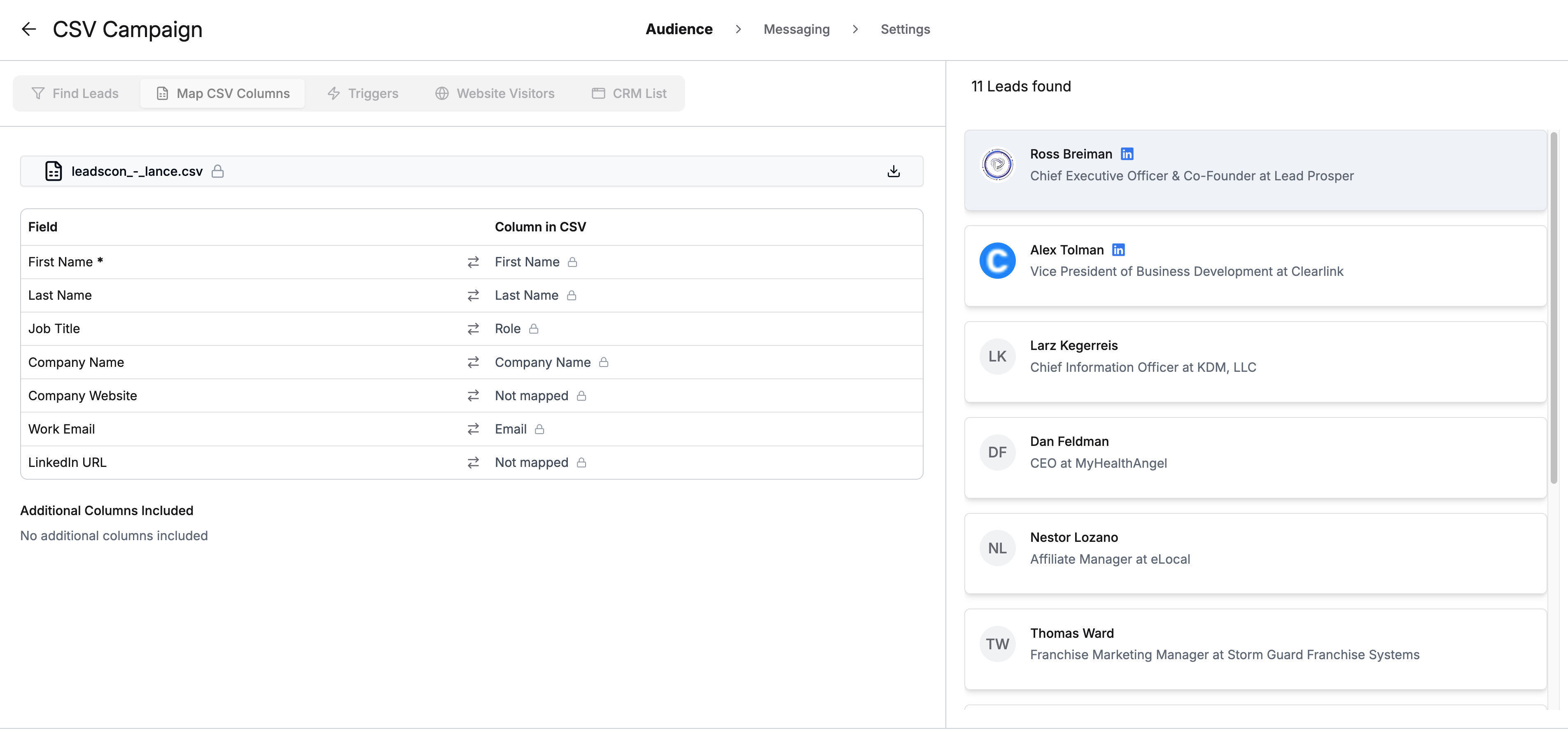Select the Thomas Ward lead card
Screen dimensions: 1568x737
pyautogui.click(x=1255, y=649)
